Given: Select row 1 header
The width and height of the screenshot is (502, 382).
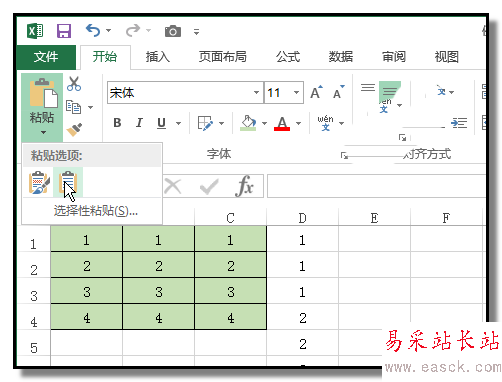Looking at the screenshot, I should click(34, 244).
